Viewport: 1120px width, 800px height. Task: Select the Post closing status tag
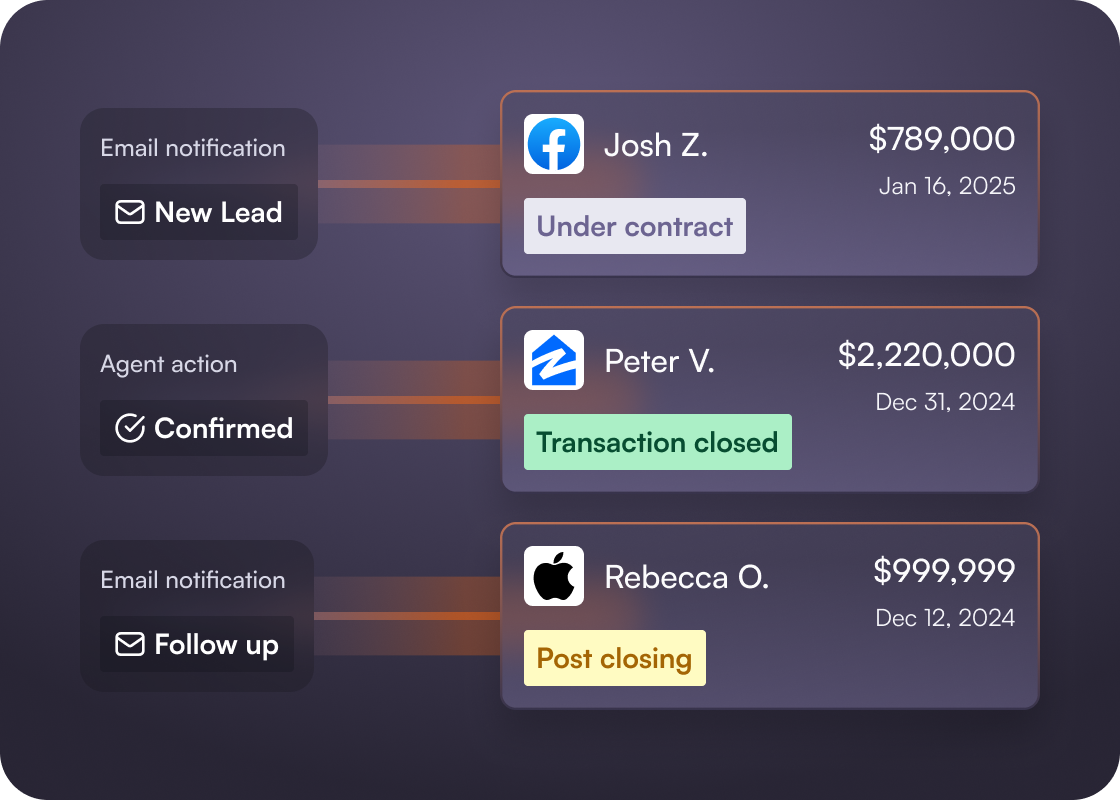[614, 658]
